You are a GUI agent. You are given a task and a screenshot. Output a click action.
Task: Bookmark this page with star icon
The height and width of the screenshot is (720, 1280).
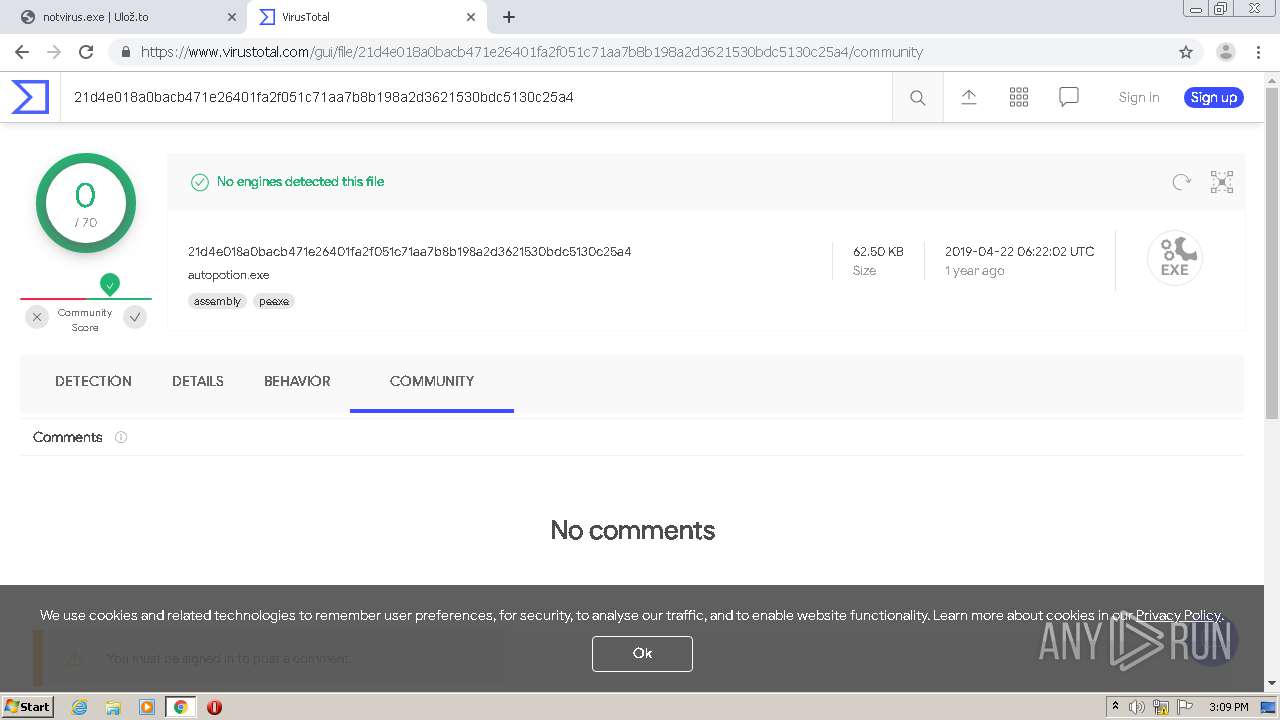[1186, 52]
